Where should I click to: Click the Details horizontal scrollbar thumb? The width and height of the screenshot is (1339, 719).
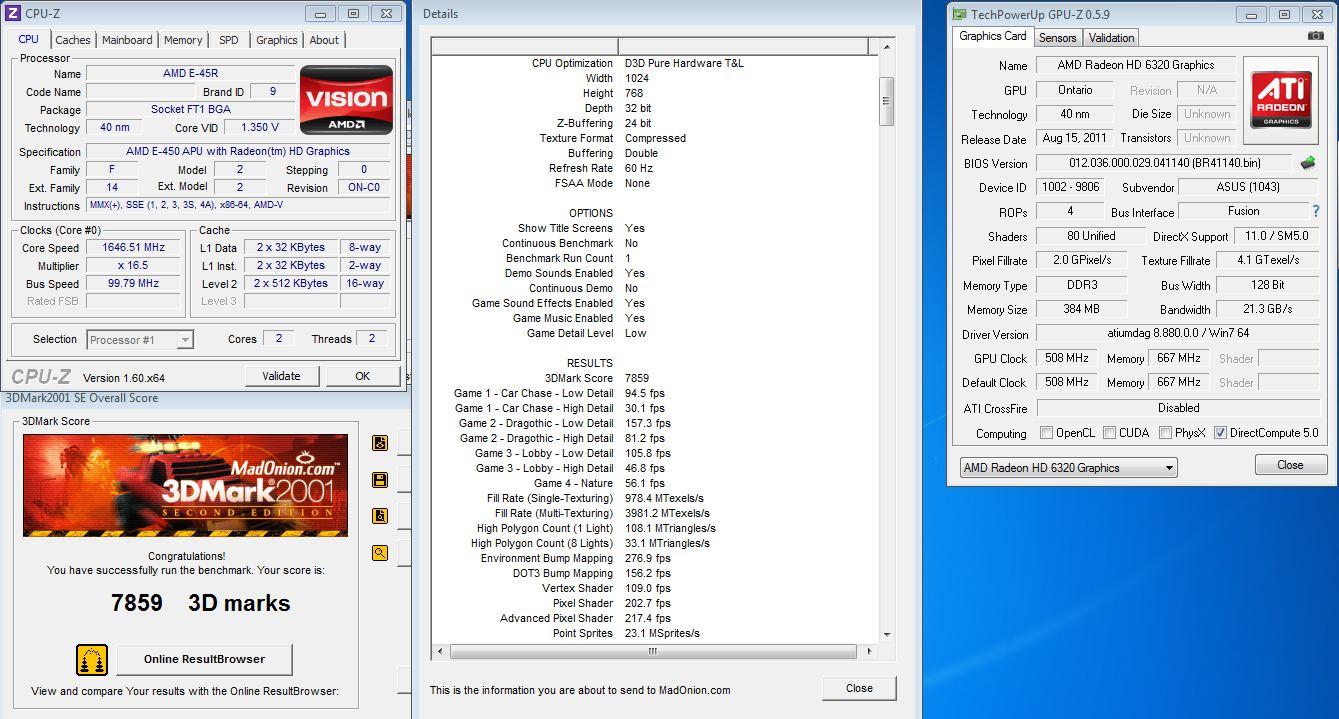pos(653,651)
